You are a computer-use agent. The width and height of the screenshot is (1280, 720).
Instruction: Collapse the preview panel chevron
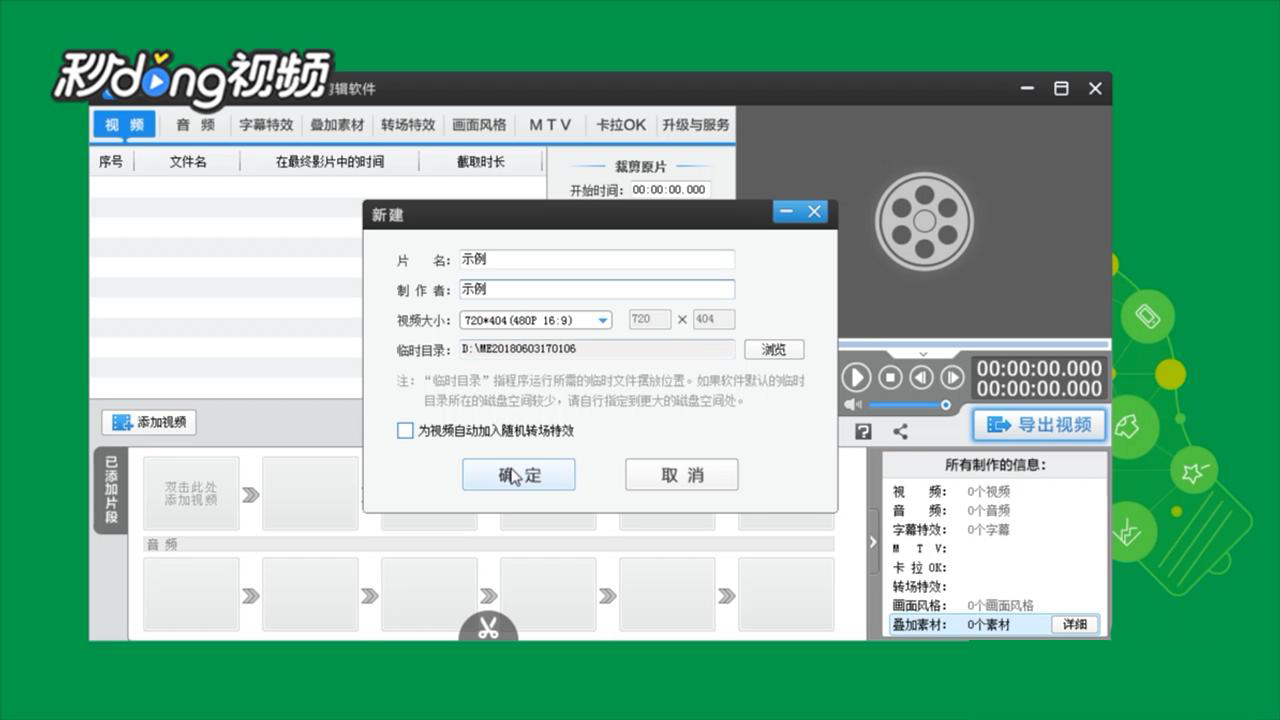coord(923,353)
